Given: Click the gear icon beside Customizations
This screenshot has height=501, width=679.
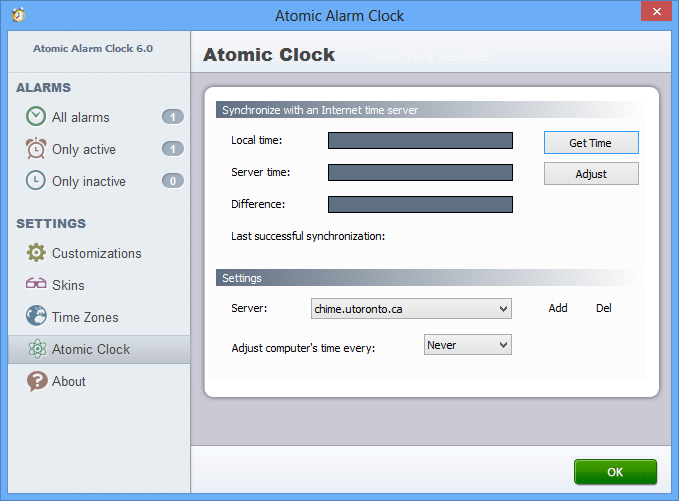Looking at the screenshot, I should click(36, 252).
